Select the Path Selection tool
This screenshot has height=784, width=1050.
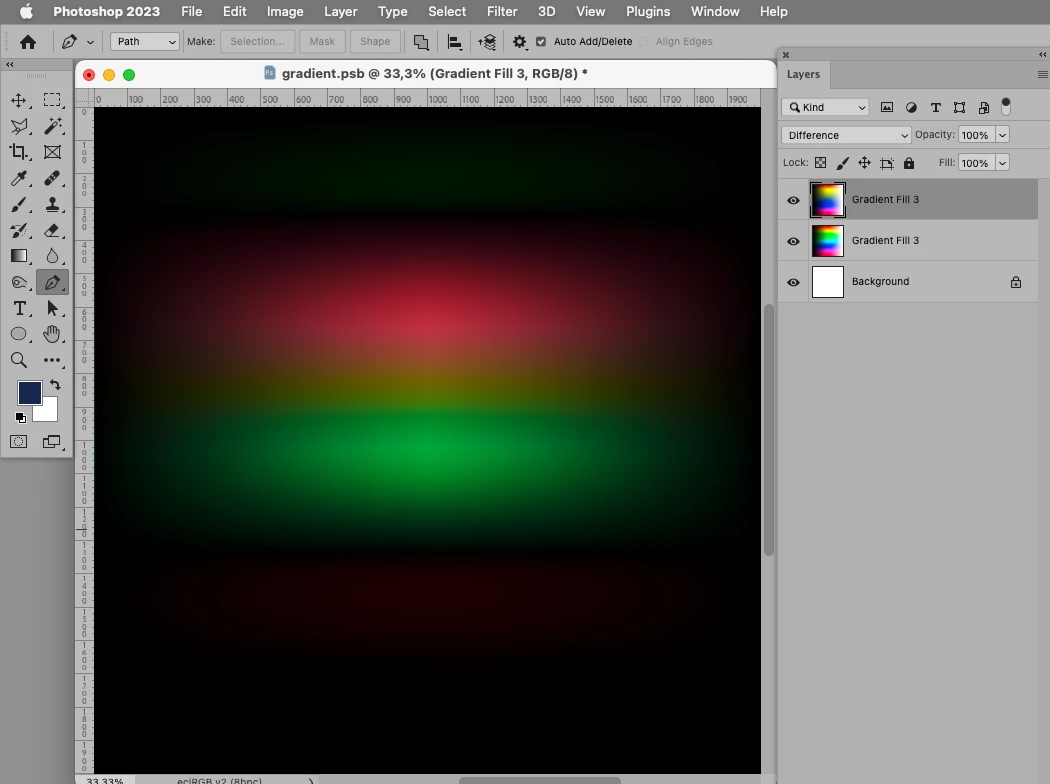[x=52, y=308]
